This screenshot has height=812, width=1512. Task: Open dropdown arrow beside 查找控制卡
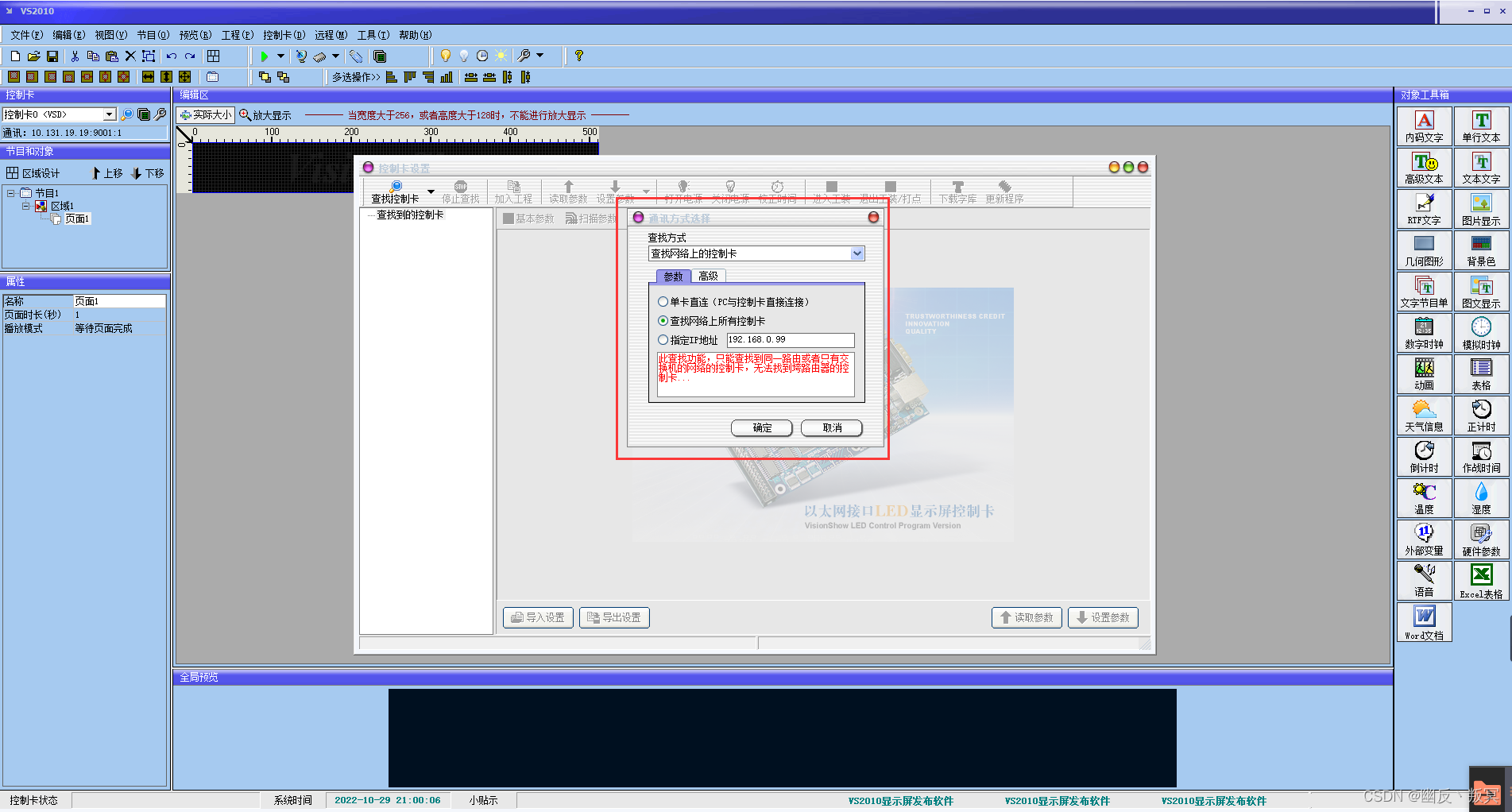[431, 192]
